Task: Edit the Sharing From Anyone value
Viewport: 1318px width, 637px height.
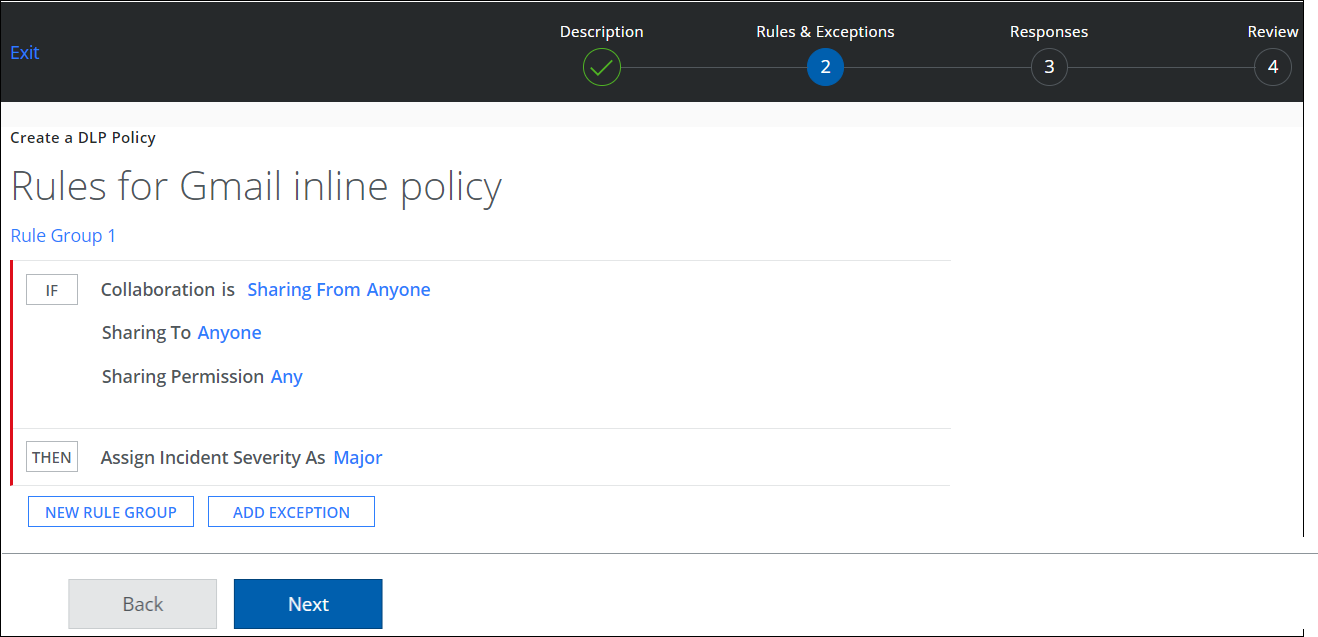Action: pyautogui.click(x=339, y=290)
